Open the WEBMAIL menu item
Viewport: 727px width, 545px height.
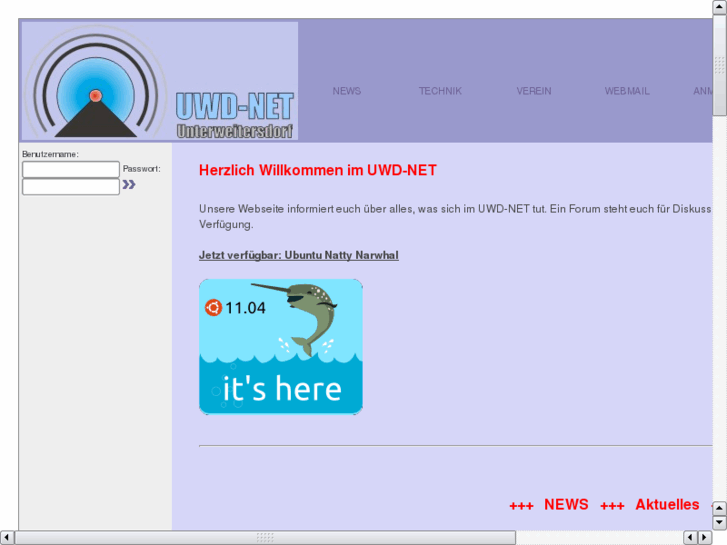tap(627, 91)
